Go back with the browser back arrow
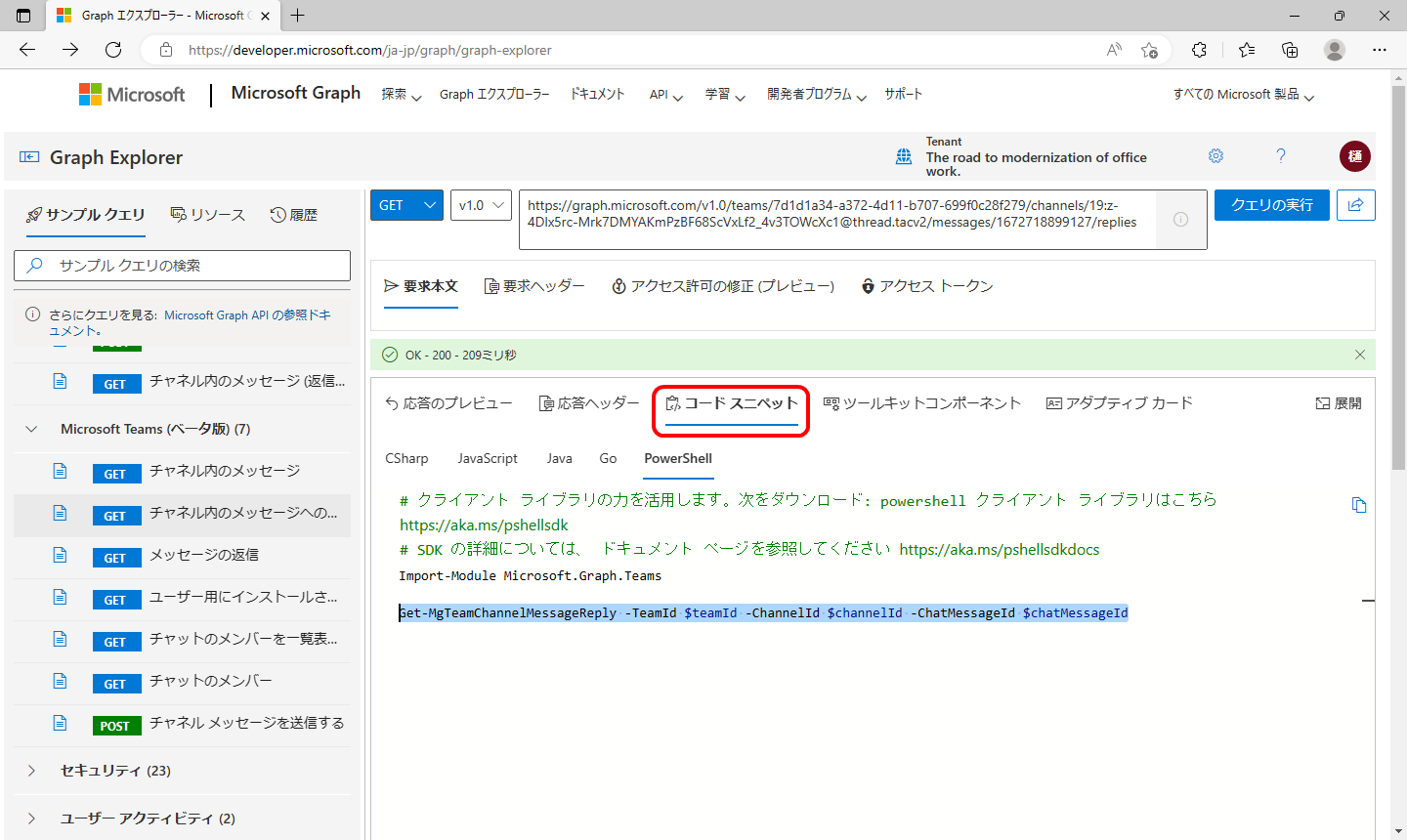1407x840 pixels. coord(27,50)
